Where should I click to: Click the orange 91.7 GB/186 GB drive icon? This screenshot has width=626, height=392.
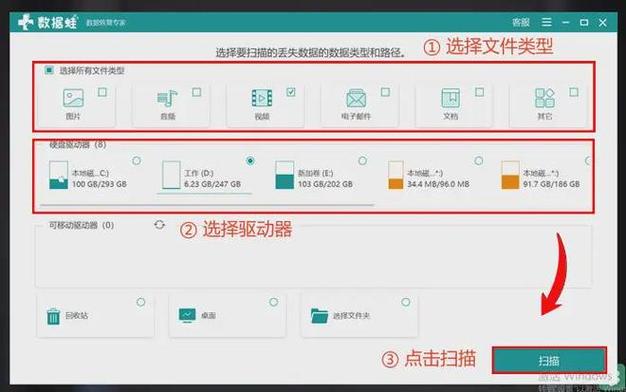pos(510,175)
